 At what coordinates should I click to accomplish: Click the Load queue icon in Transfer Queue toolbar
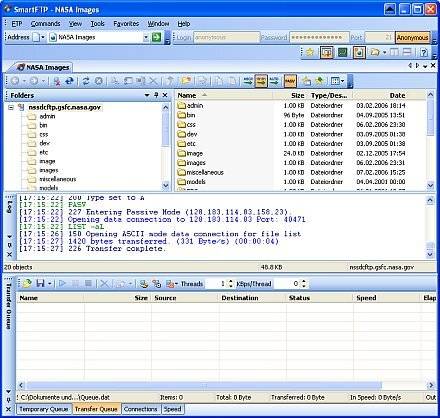pyautogui.click(x=27, y=284)
